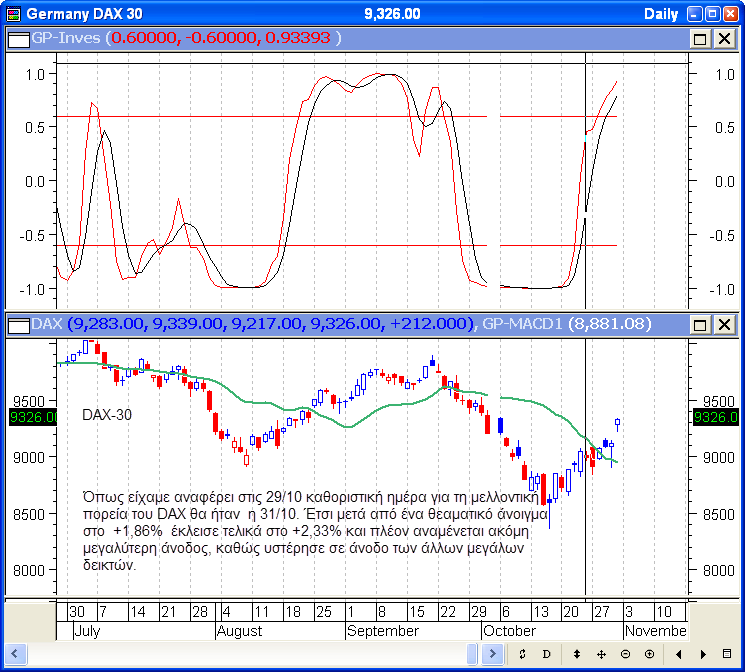The height and width of the screenshot is (672, 745).
Task: Click the four-way pan arrows icon
Action: pyautogui.click(x=601, y=653)
